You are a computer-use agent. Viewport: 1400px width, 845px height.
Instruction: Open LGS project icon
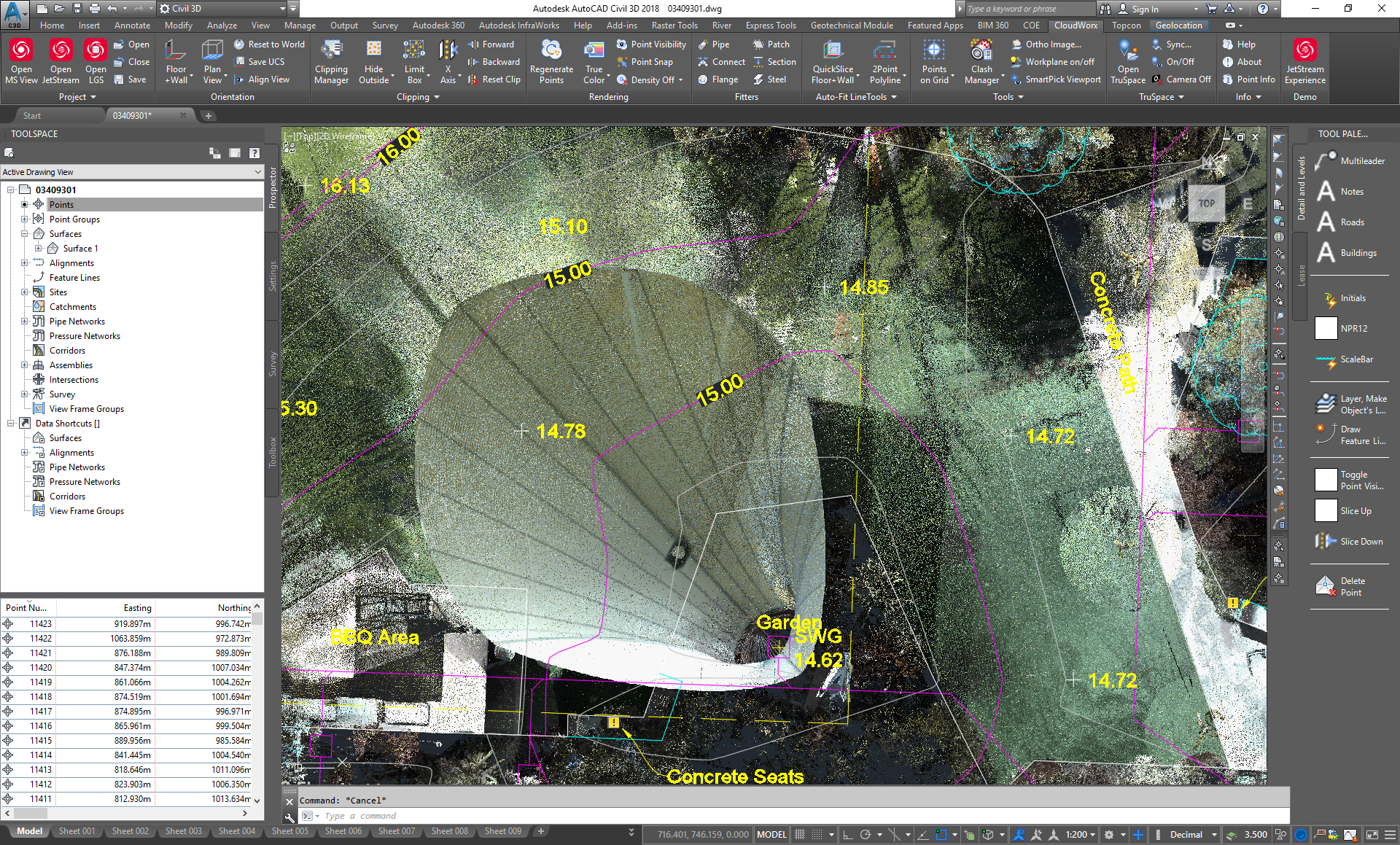[96, 61]
